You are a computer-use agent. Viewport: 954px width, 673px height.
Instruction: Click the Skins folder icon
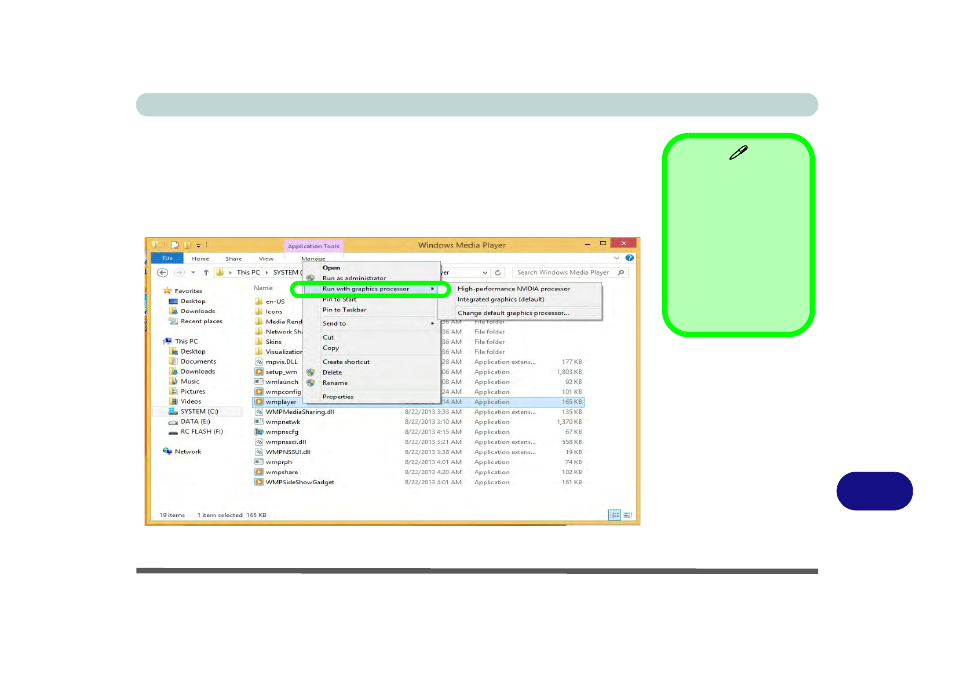(x=259, y=341)
